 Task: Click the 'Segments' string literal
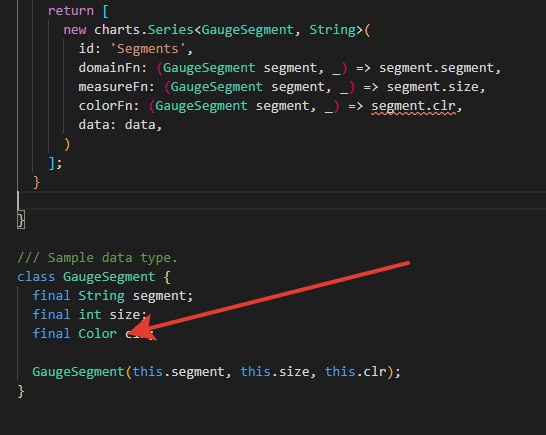tap(148, 49)
